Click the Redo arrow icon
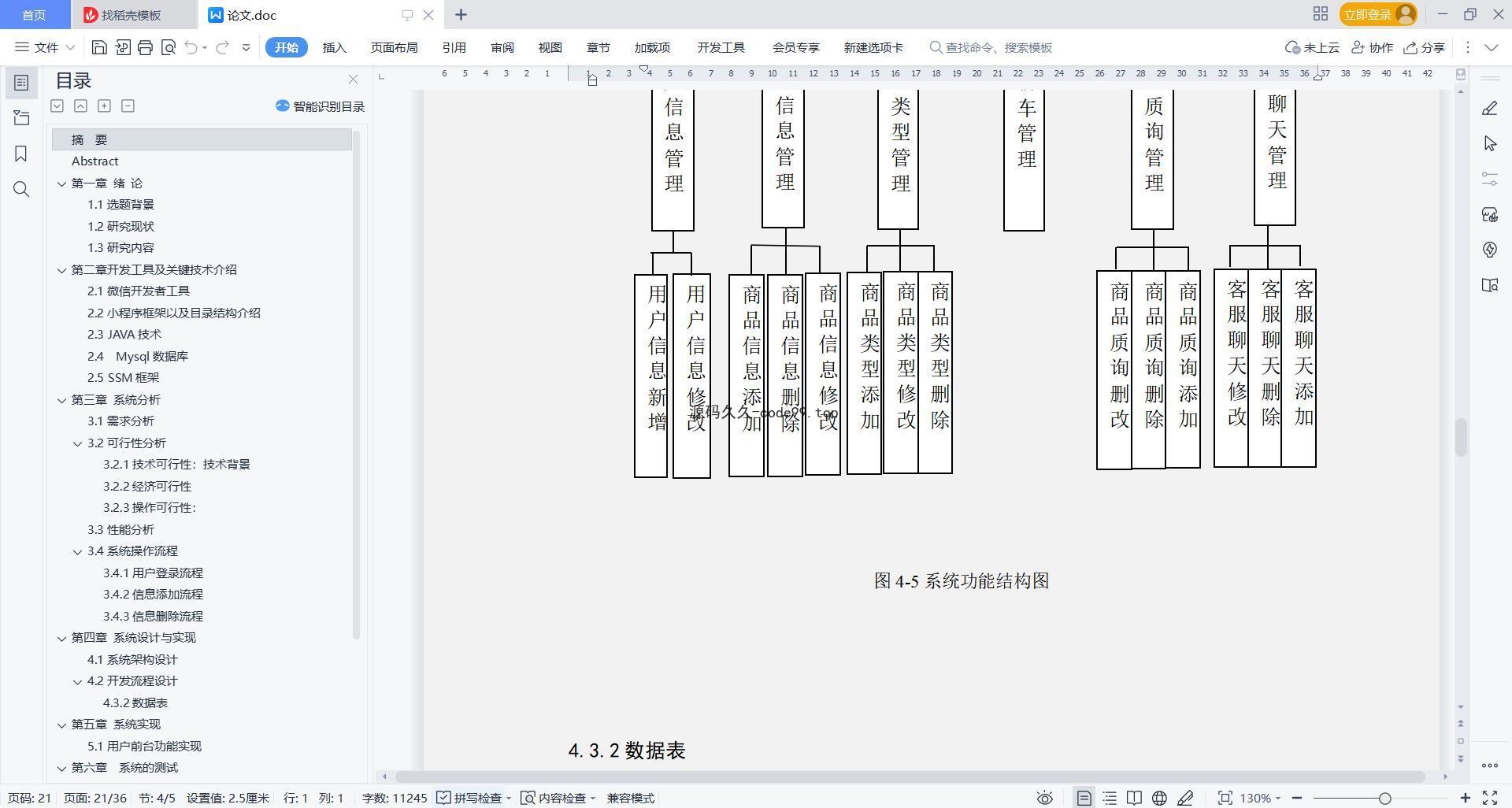 (x=223, y=47)
